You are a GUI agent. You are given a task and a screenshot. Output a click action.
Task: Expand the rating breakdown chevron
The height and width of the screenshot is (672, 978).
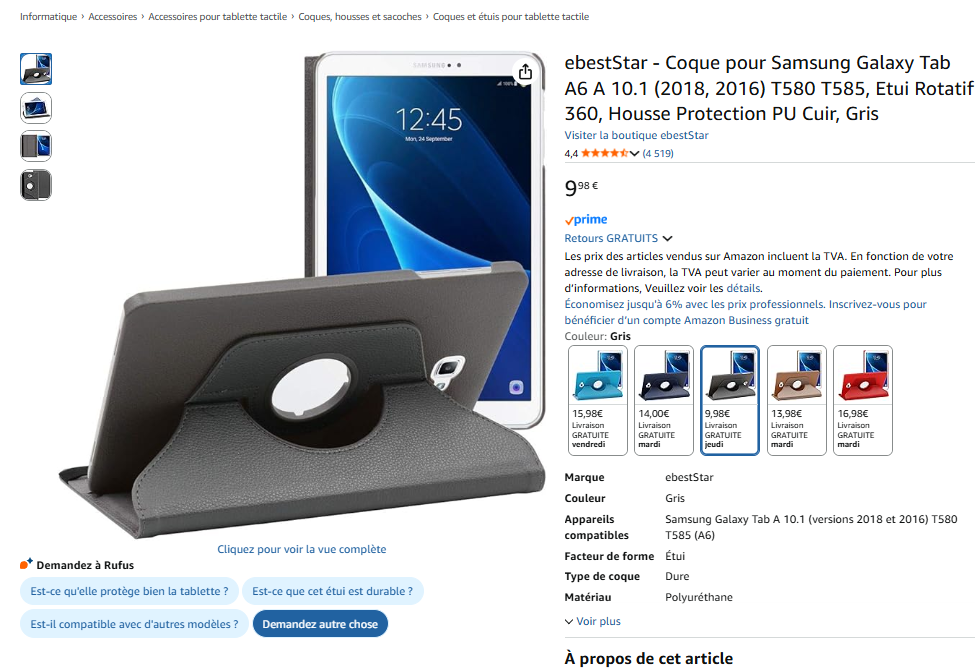point(634,153)
